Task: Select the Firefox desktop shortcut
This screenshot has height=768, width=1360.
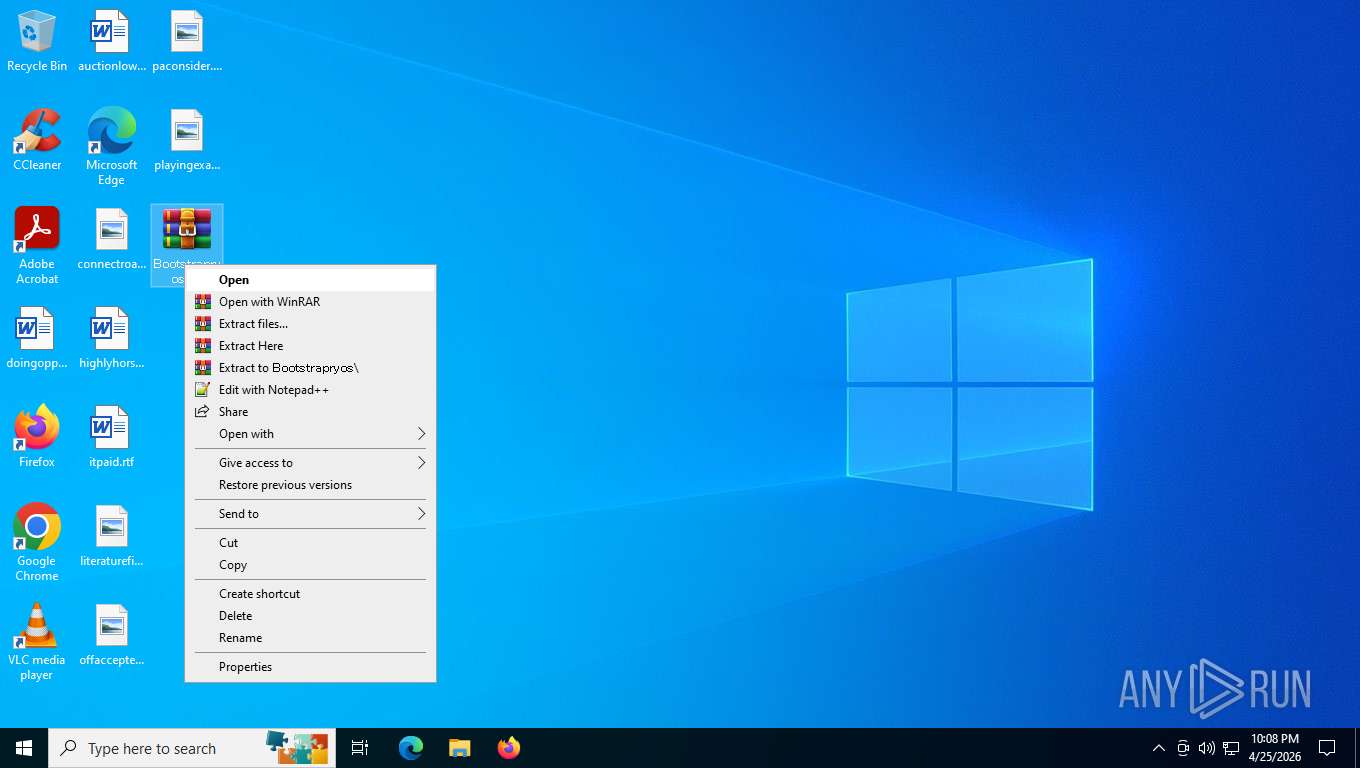Action: pyautogui.click(x=37, y=437)
